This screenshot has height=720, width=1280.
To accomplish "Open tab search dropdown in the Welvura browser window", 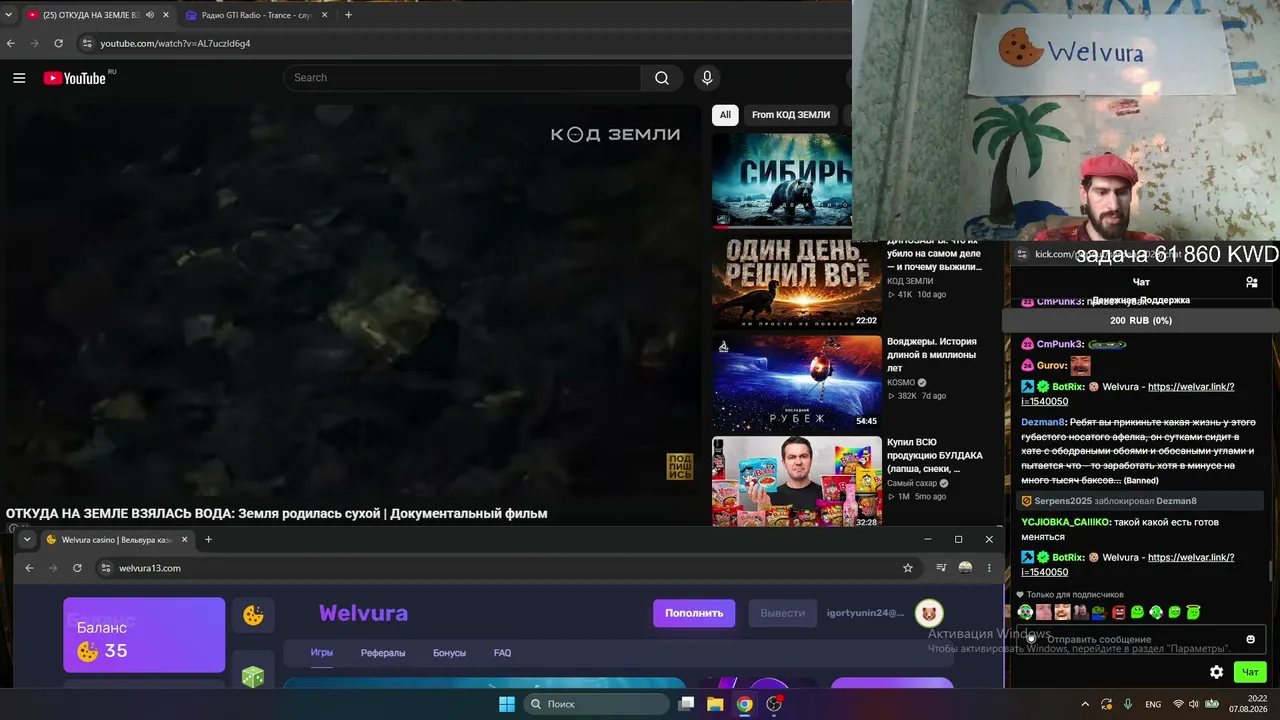I will pyautogui.click(x=27, y=540).
